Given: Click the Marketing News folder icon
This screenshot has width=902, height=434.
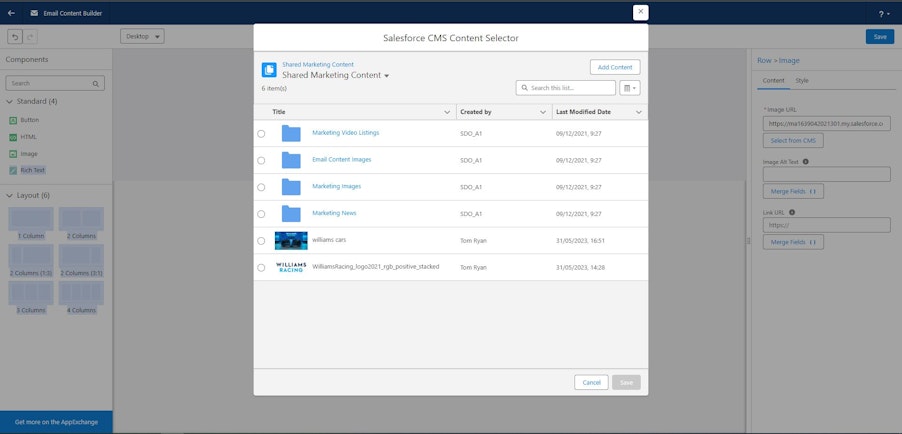Looking at the screenshot, I should 291,214.
